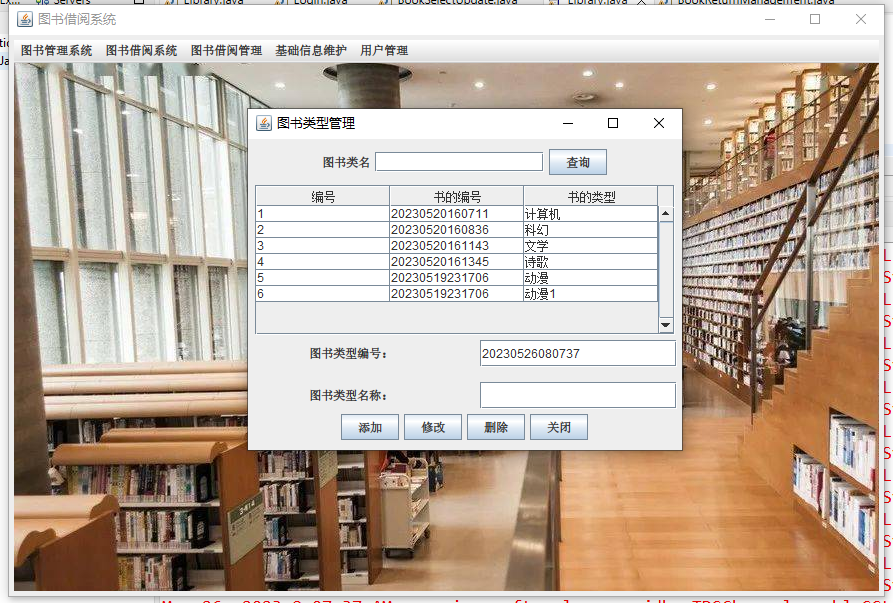893x603 pixels.
Task: Select cell 20230520161345
Action: coord(457,261)
